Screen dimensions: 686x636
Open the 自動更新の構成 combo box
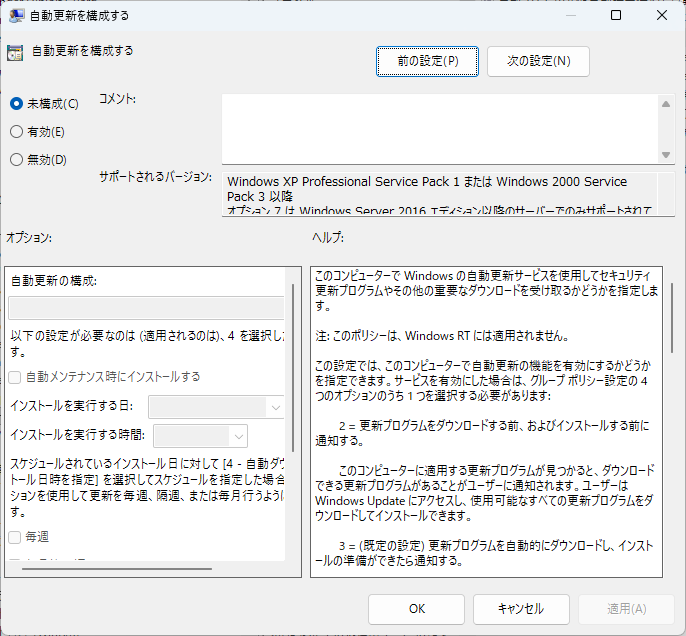(147, 308)
